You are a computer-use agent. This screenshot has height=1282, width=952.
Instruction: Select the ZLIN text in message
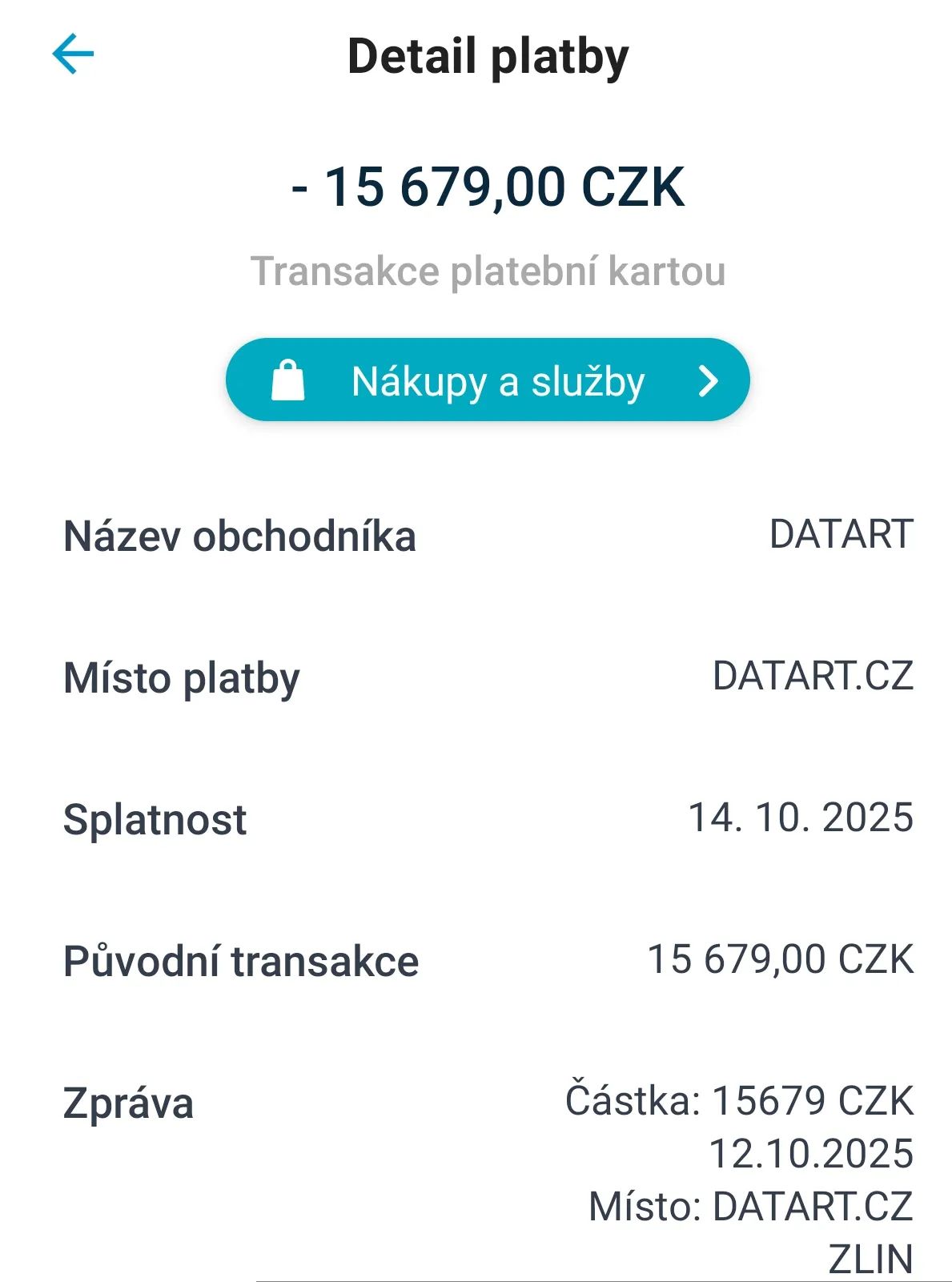pyautogui.click(x=870, y=1259)
